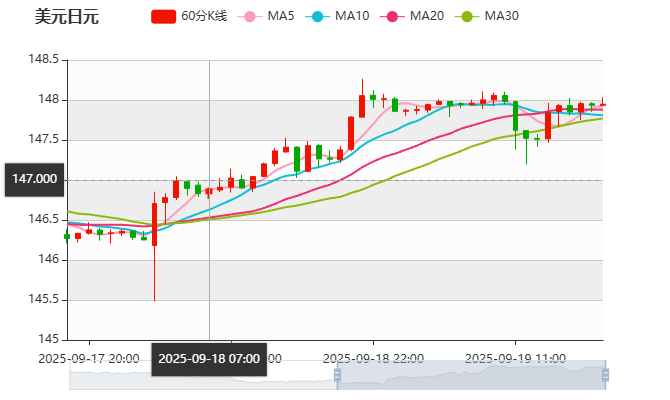Screen dimensions: 670x400
Task: Click the 147.000 y-axis pointer label
Action: pyautogui.click(x=34, y=179)
